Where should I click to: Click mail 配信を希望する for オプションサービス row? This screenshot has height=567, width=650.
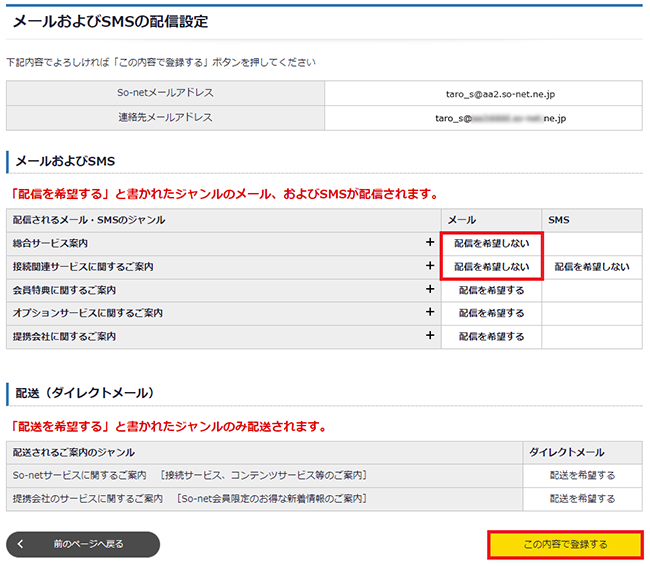pyautogui.click(x=491, y=313)
